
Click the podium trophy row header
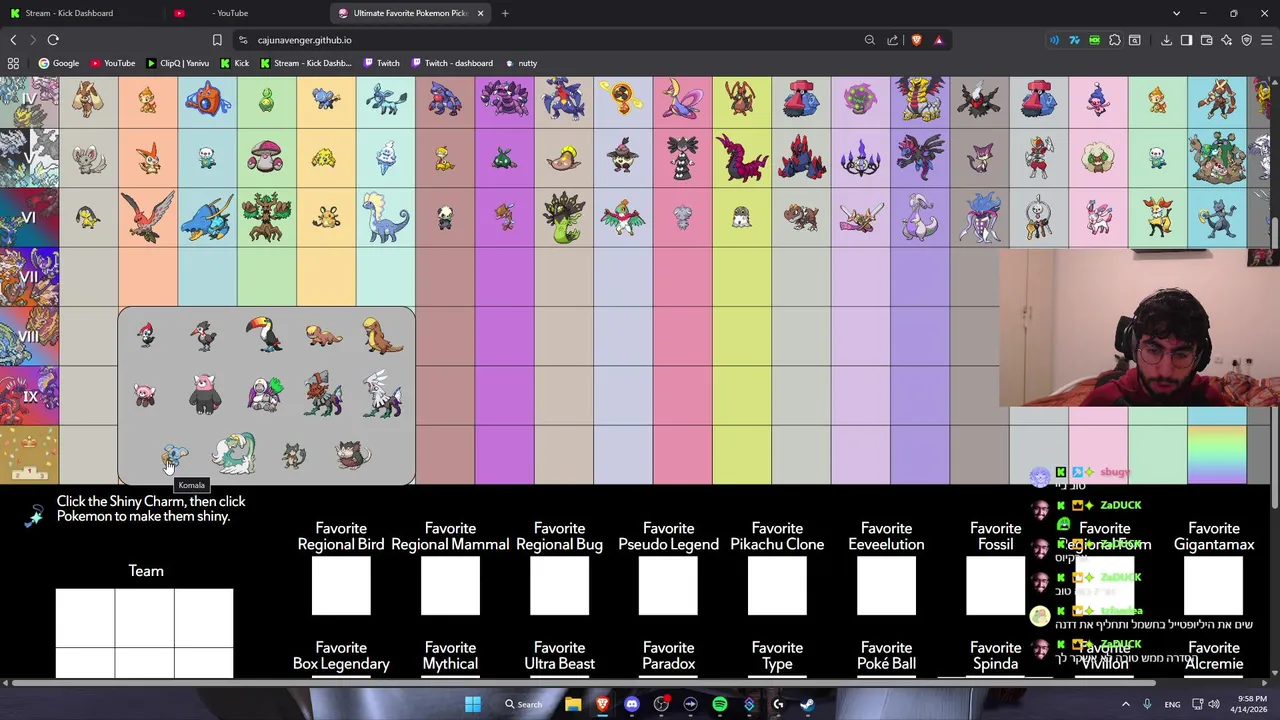coord(29,455)
